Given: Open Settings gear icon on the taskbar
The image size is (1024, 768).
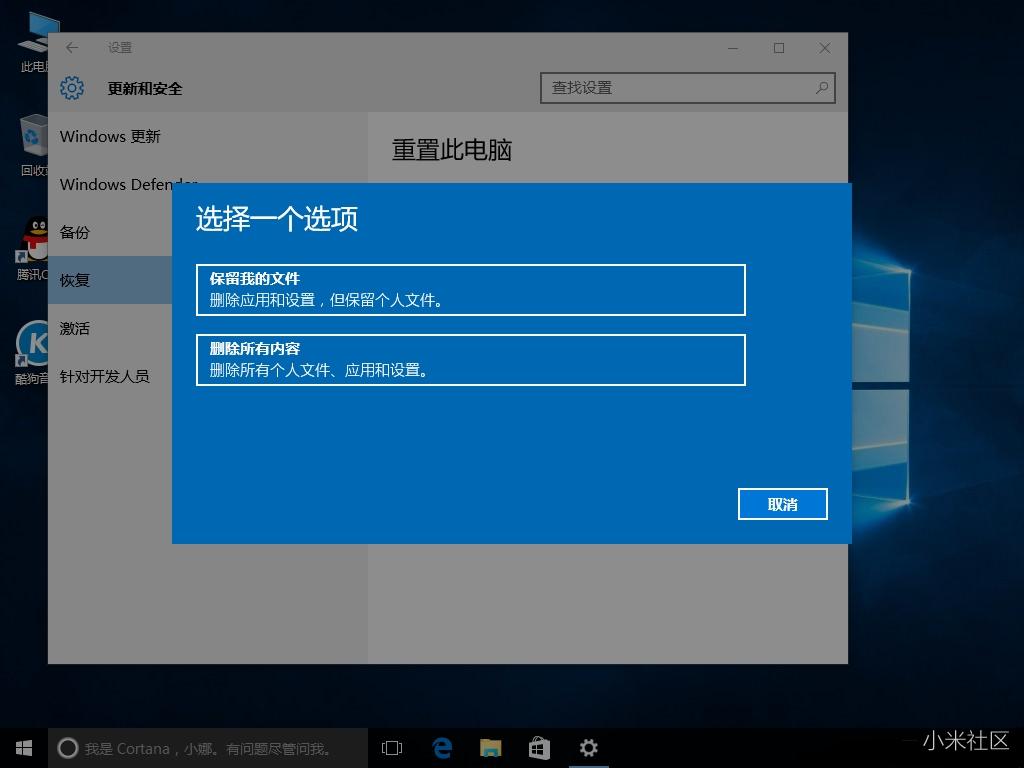Looking at the screenshot, I should (x=589, y=747).
